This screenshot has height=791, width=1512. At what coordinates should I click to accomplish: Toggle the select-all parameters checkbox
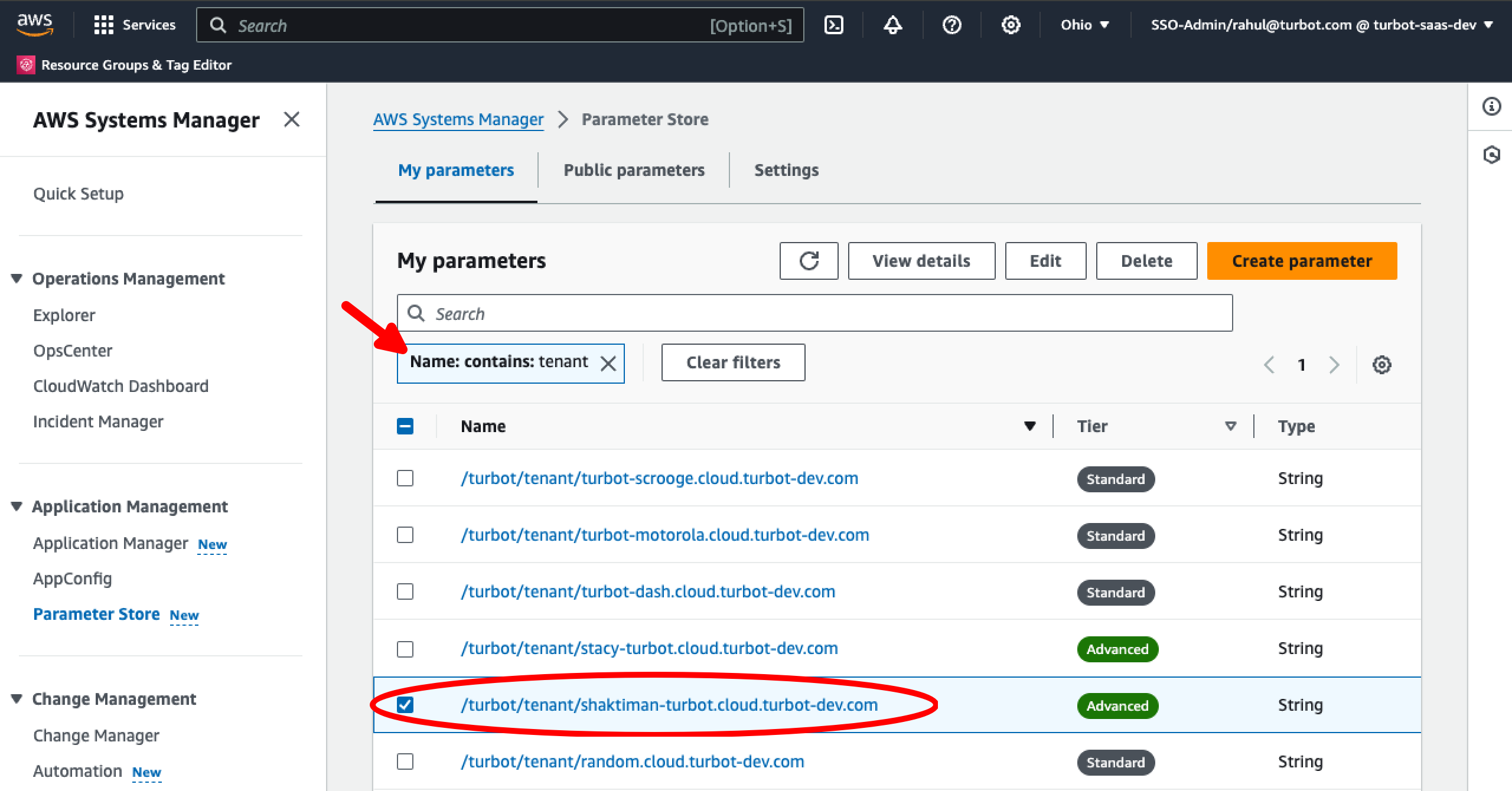[x=405, y=426]
